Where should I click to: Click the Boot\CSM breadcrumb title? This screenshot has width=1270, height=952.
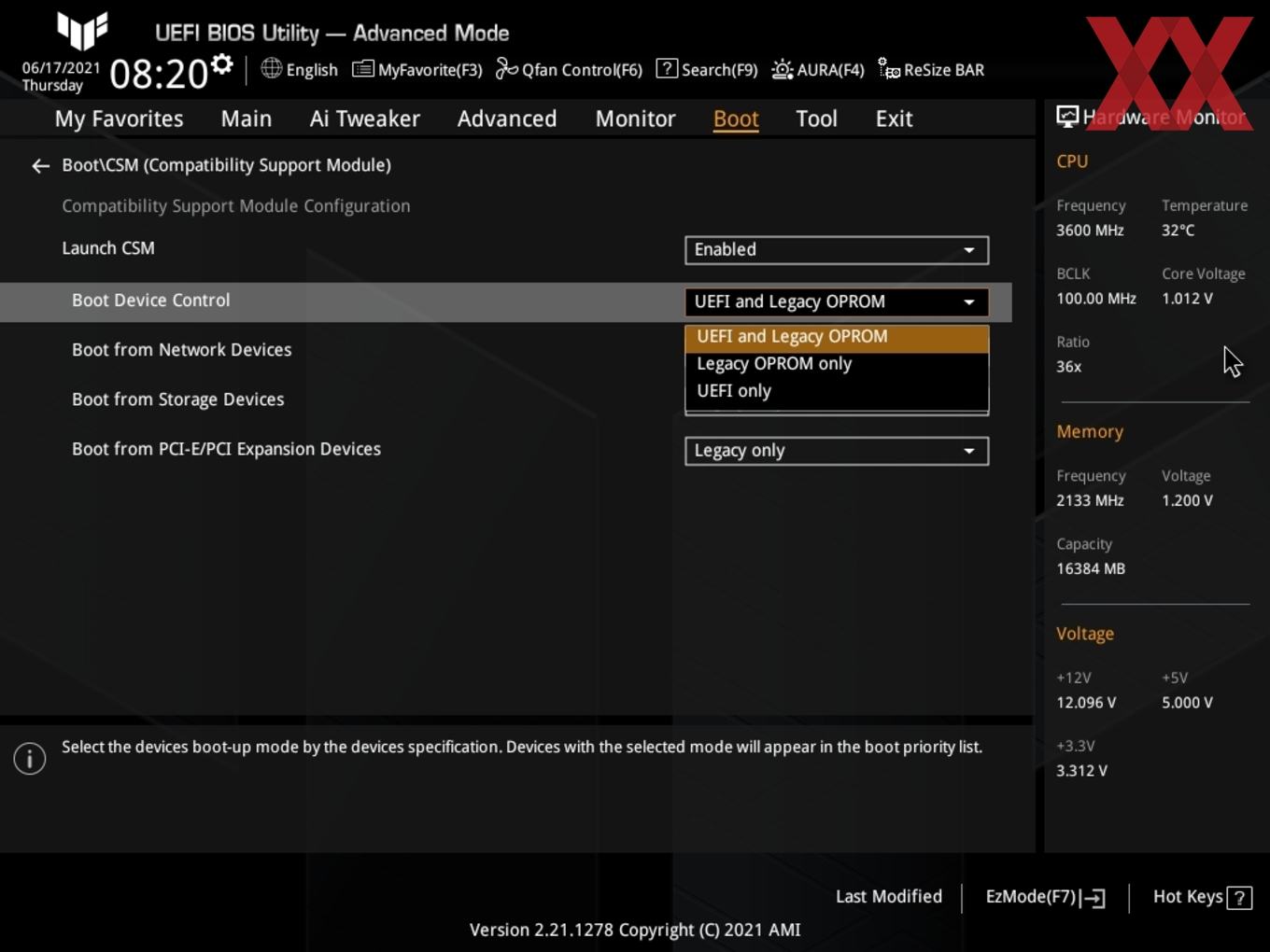tap(227, 165)
